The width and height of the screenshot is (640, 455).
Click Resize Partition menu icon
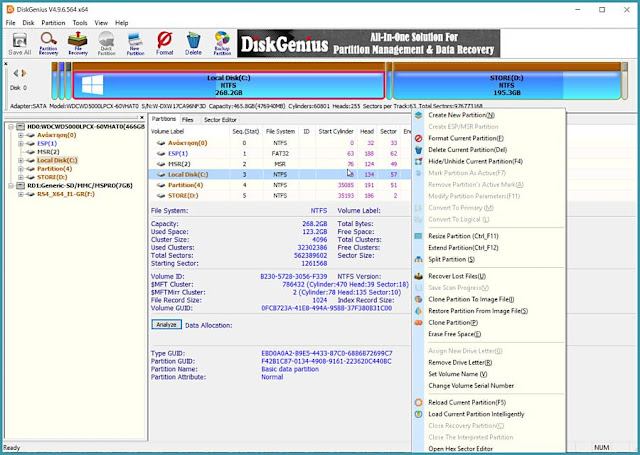pos(418,236)
